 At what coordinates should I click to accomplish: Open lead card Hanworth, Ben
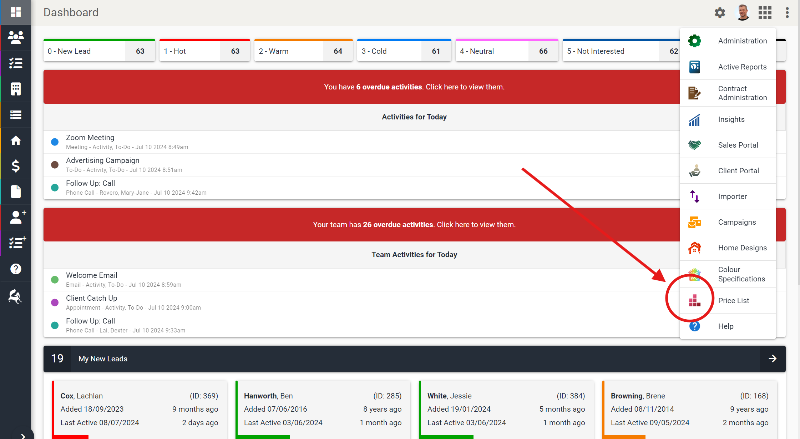coord(322,409)
